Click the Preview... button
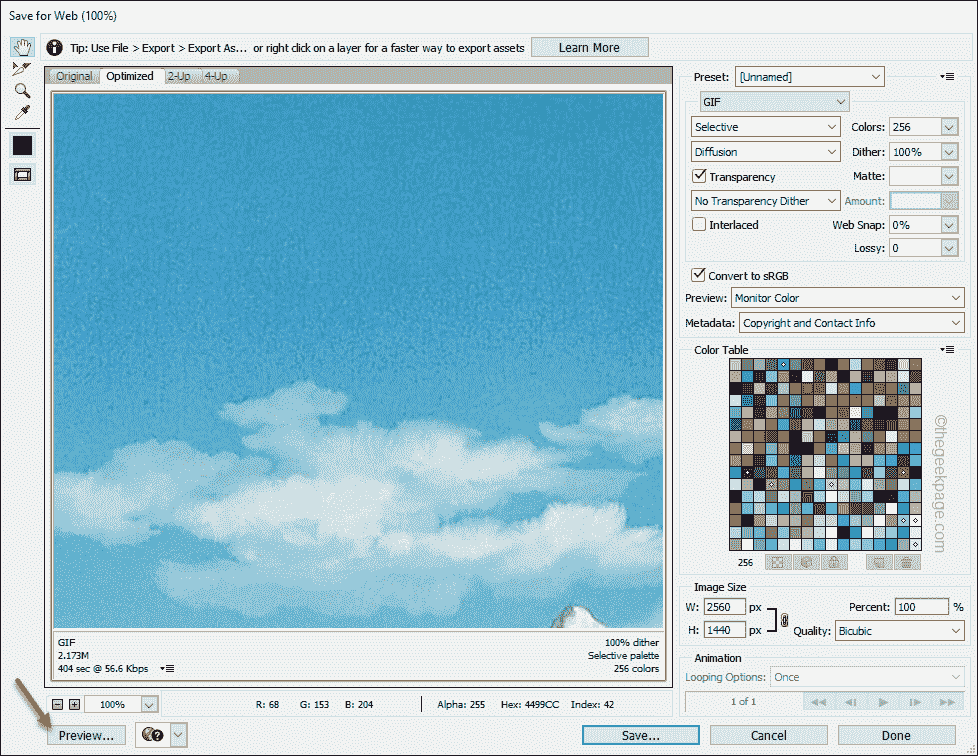978x756 pixels. coord(86,735)
